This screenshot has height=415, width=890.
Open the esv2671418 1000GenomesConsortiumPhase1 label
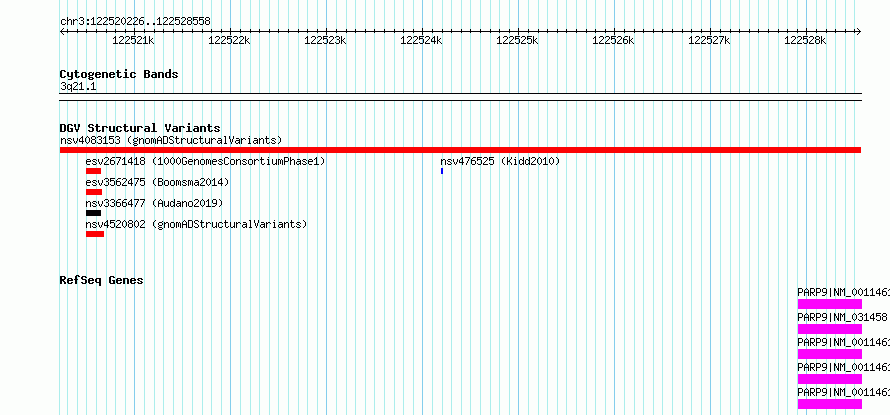coord(205,161)
